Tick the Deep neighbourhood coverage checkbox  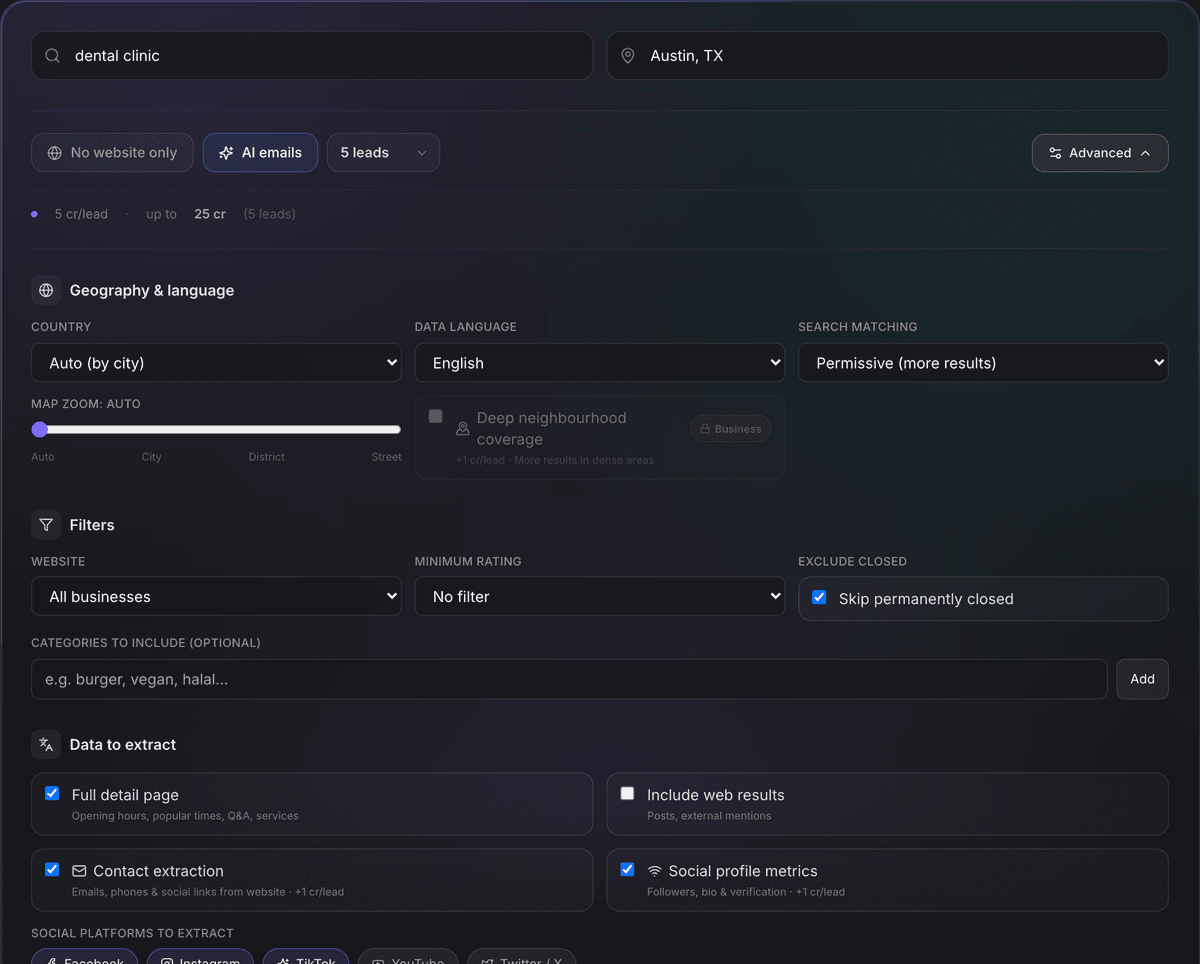coord(436,416)
